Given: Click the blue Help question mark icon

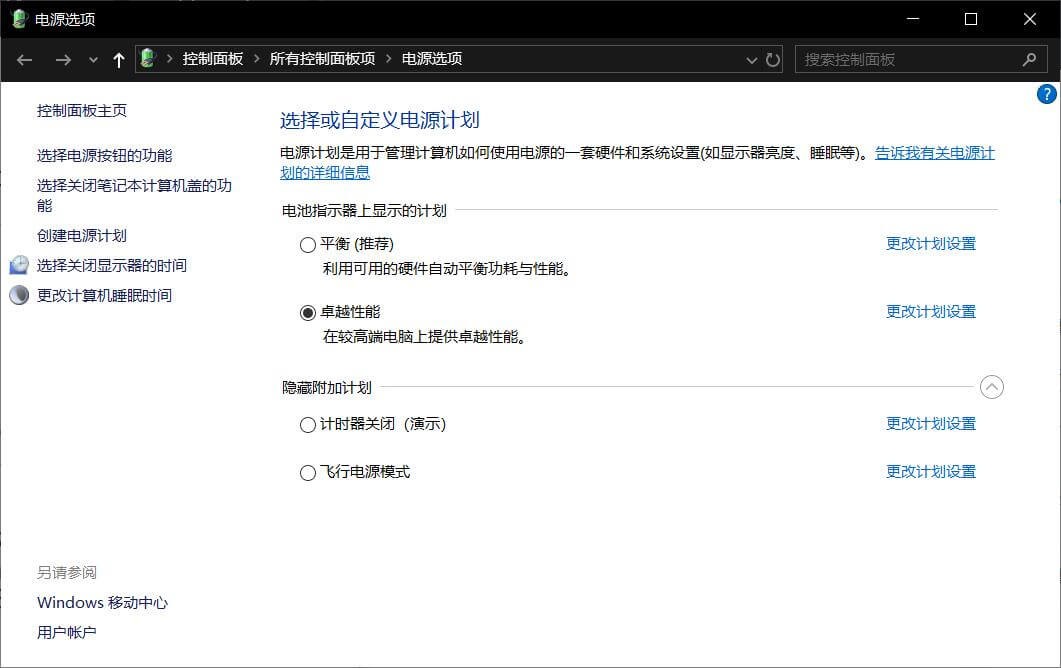Looking at the screenshot, I should point(1046,94).
